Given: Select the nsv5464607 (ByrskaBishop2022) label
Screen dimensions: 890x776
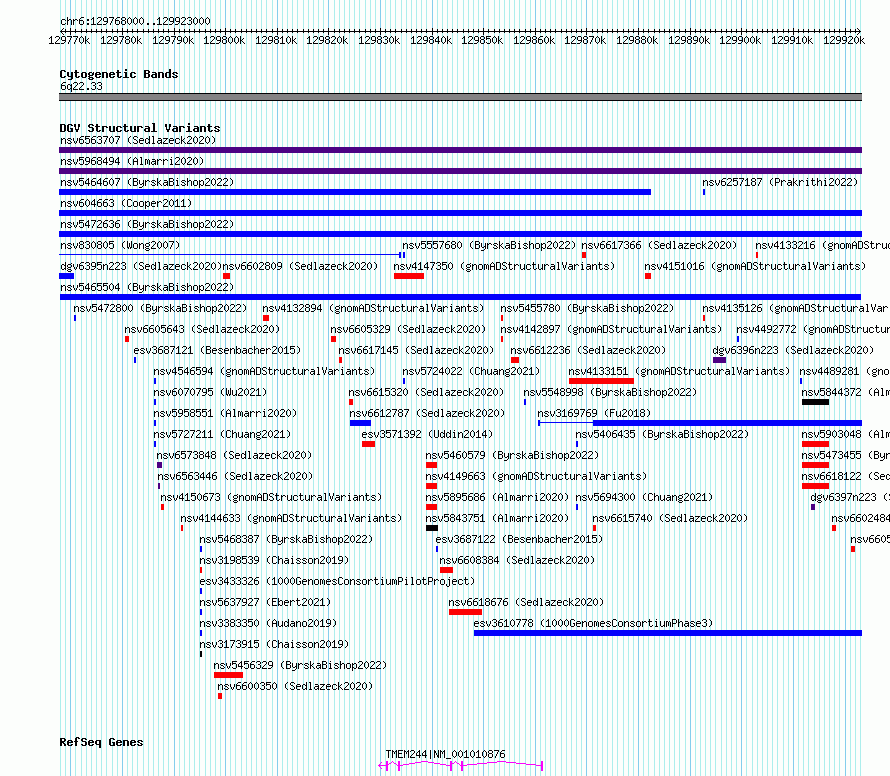Looking at the screenshot, I should [x=147, y=182].
